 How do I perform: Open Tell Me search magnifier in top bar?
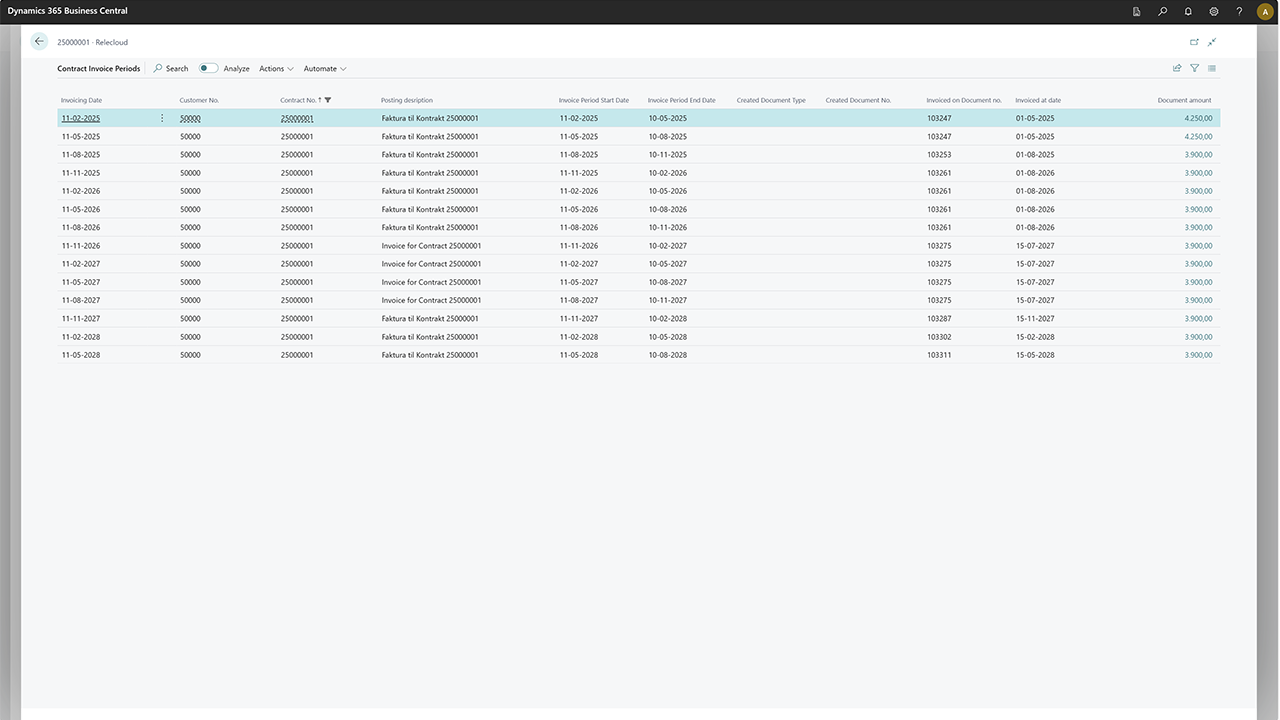tap(1162, 12)
